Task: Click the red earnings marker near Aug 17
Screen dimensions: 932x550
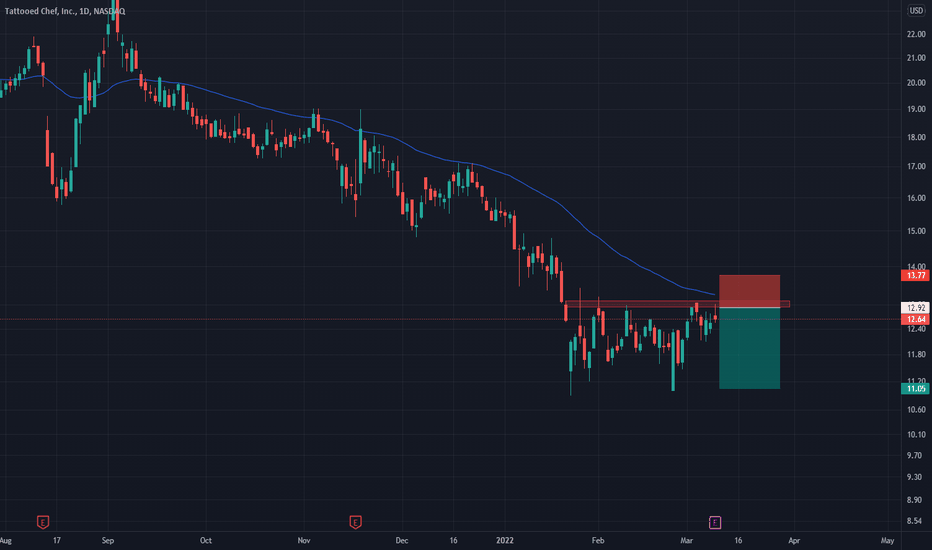Action: (43, 522)
